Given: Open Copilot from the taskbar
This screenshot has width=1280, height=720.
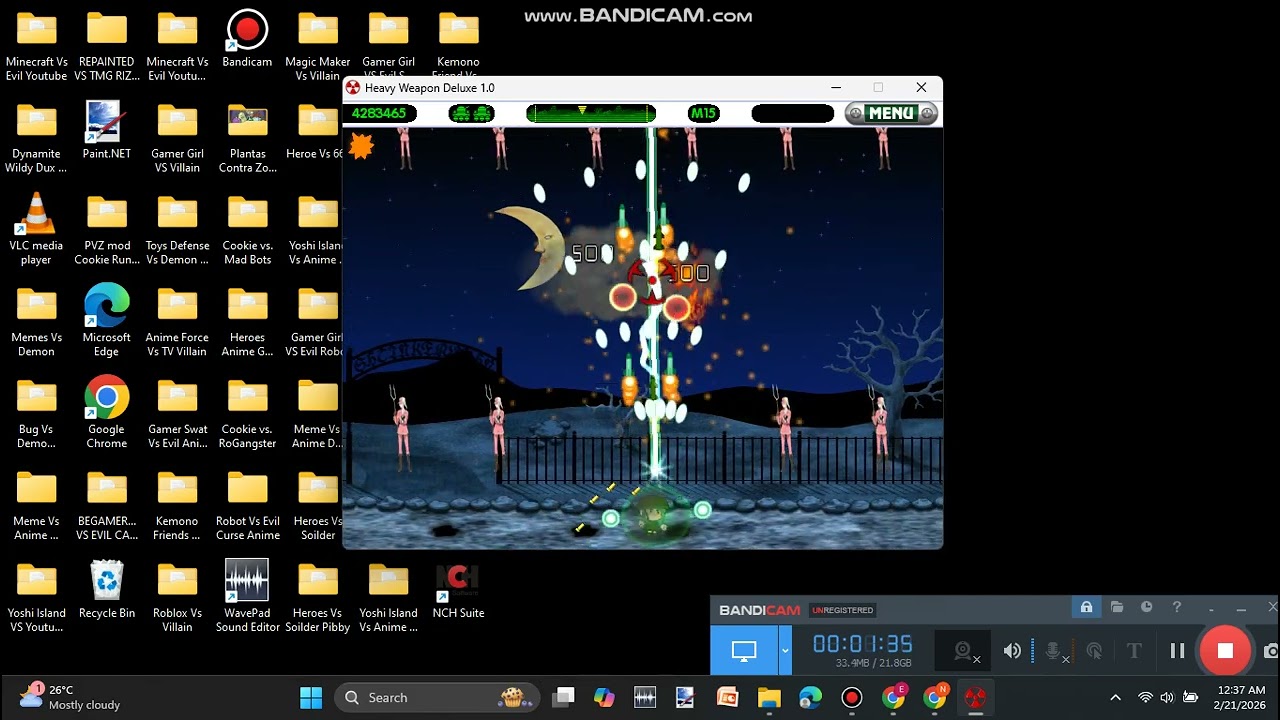Looking at the screenshot, I should click(604, 697).
